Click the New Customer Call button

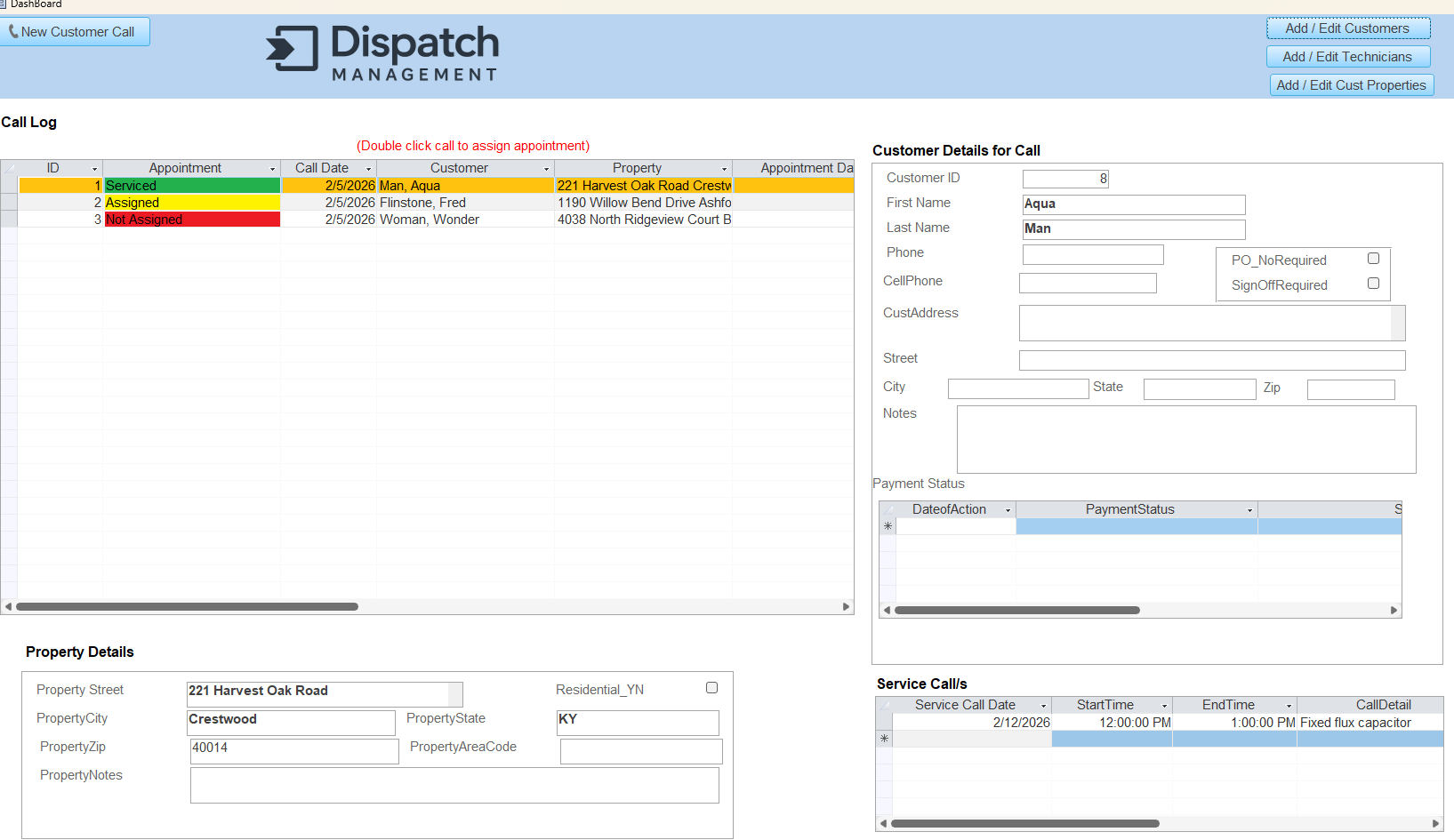[x=75, y=32]
